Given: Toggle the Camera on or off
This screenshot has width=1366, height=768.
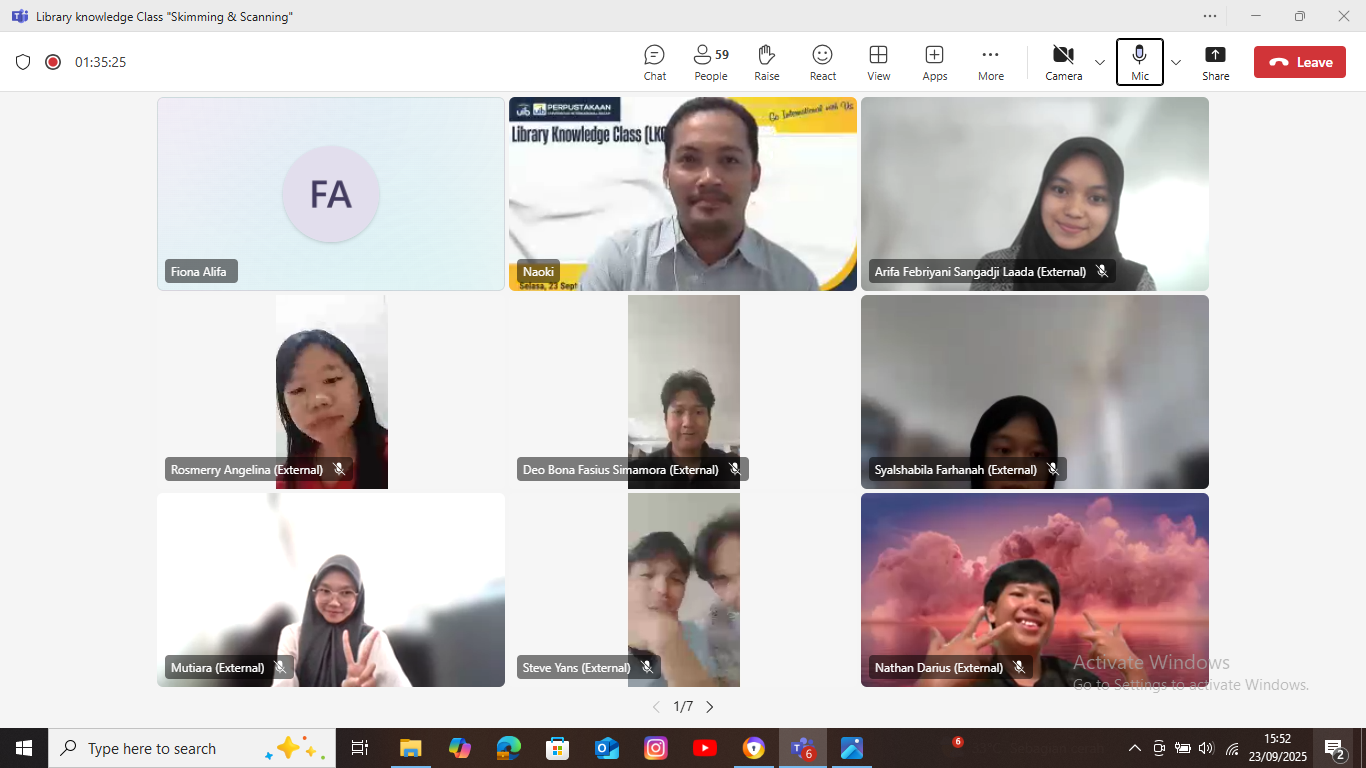Looking at the screenshot, I should pyautogui.click(x=1063, y=62).
